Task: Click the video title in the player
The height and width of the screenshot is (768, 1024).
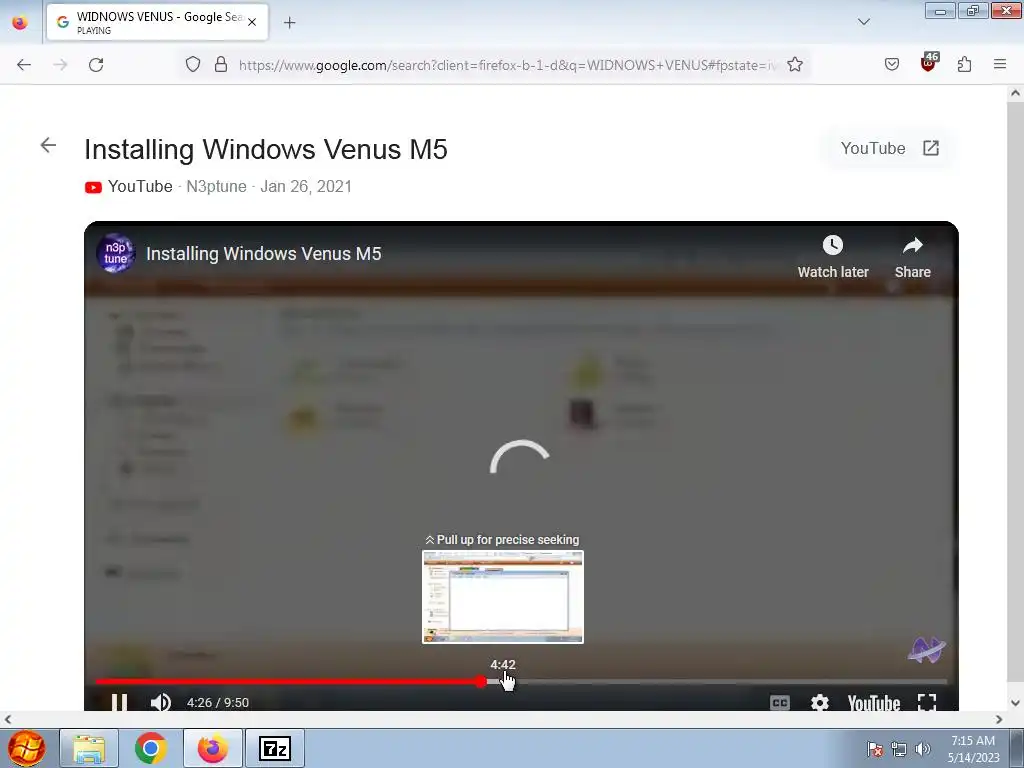Action: point(264,253)
